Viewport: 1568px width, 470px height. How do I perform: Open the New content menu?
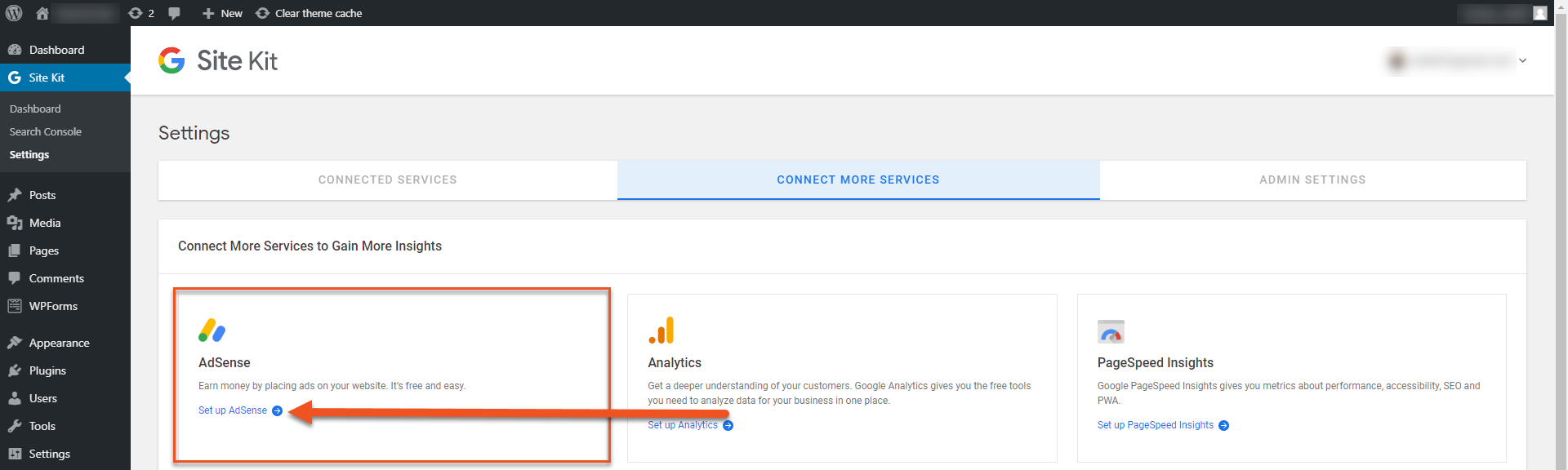222,13
